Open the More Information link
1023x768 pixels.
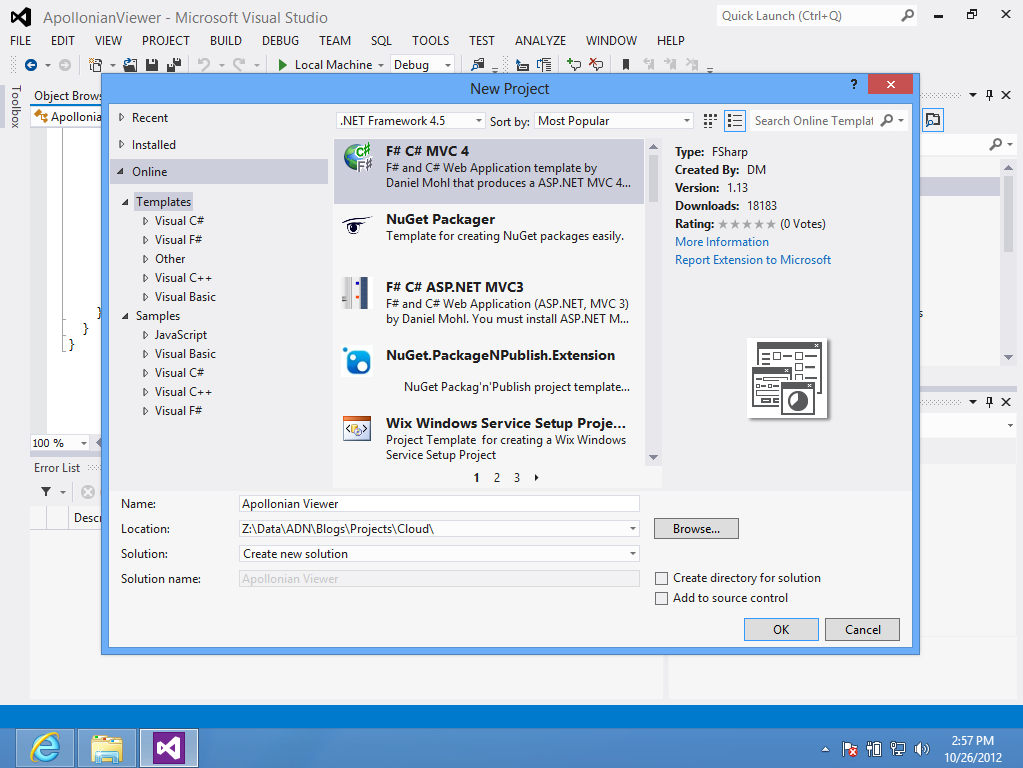[x=722, y=242]
